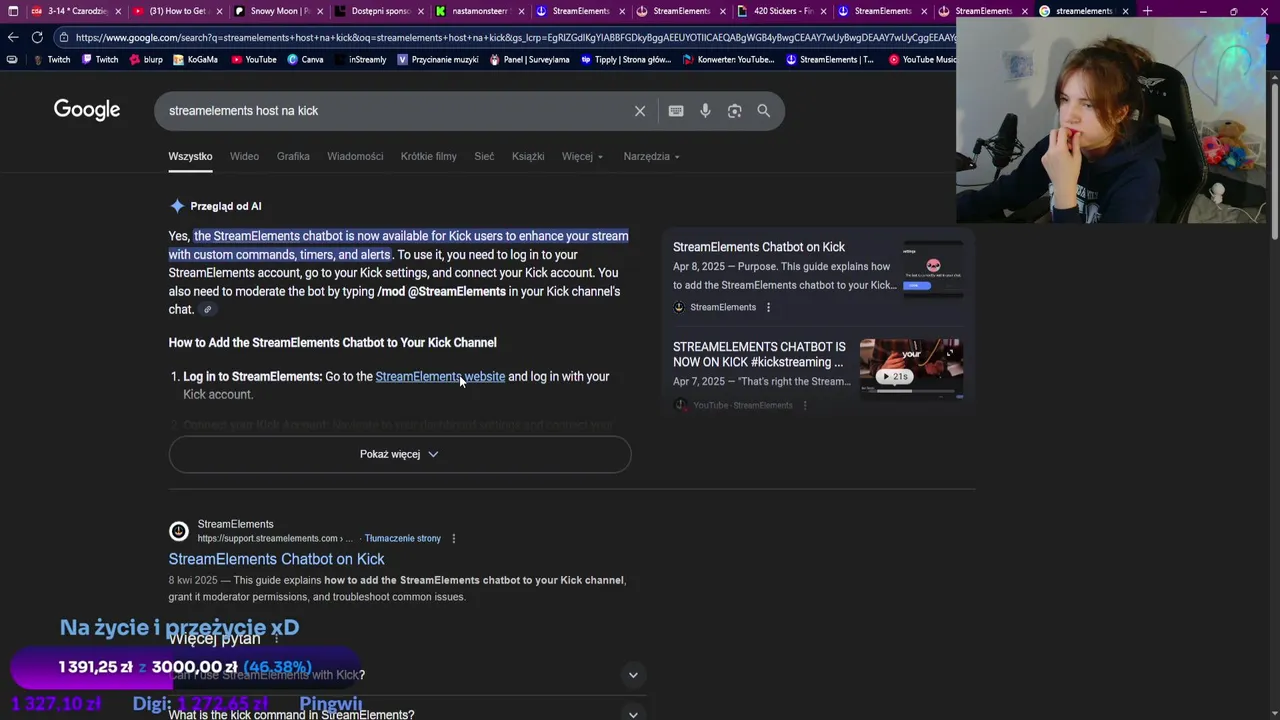This screenshot has width=1280, height=720.
Task: Go back using the browser back arrow
Action: pos(12,37)
